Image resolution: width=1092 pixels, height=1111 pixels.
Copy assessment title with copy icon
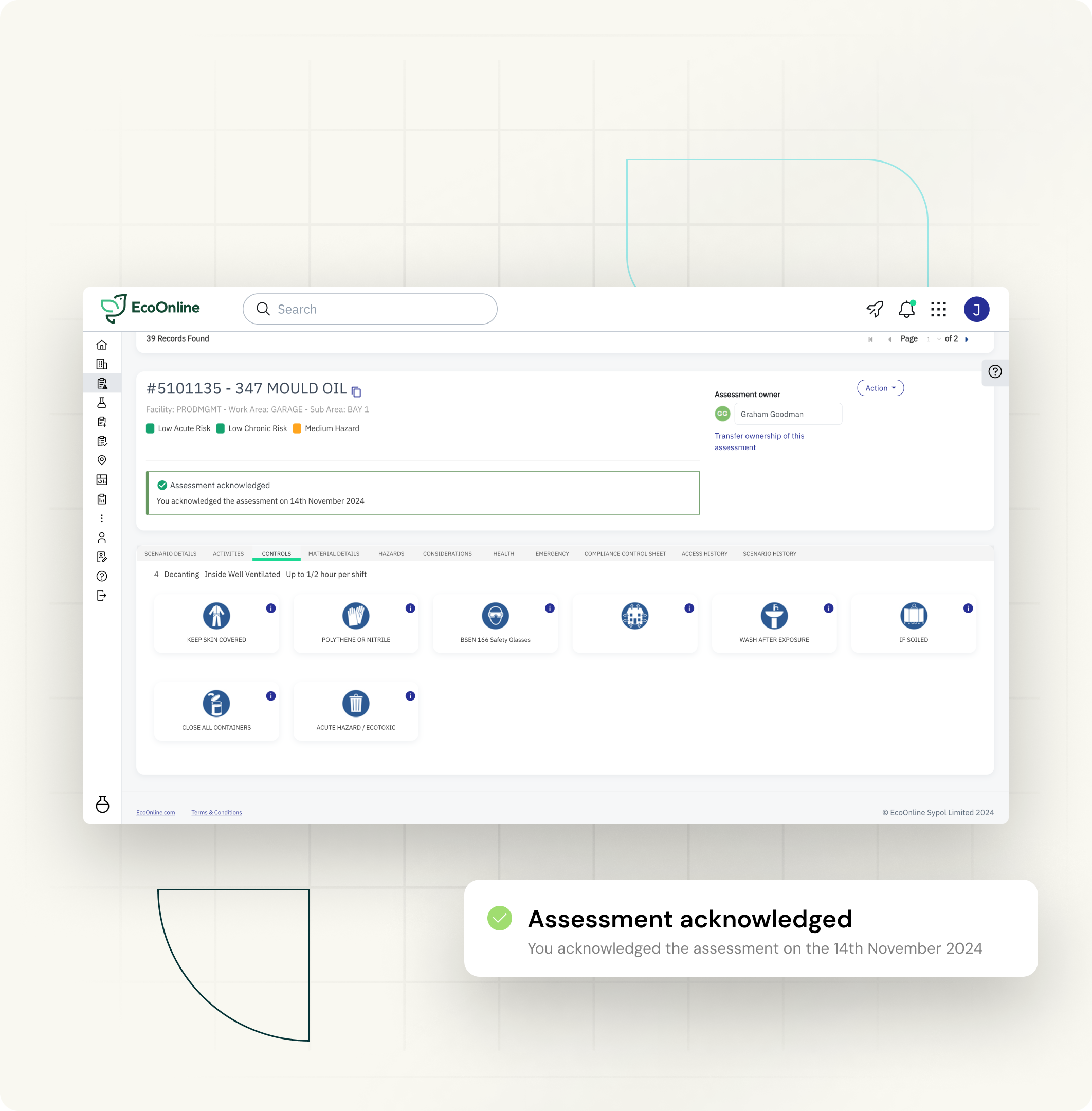(x=356, y=392)
